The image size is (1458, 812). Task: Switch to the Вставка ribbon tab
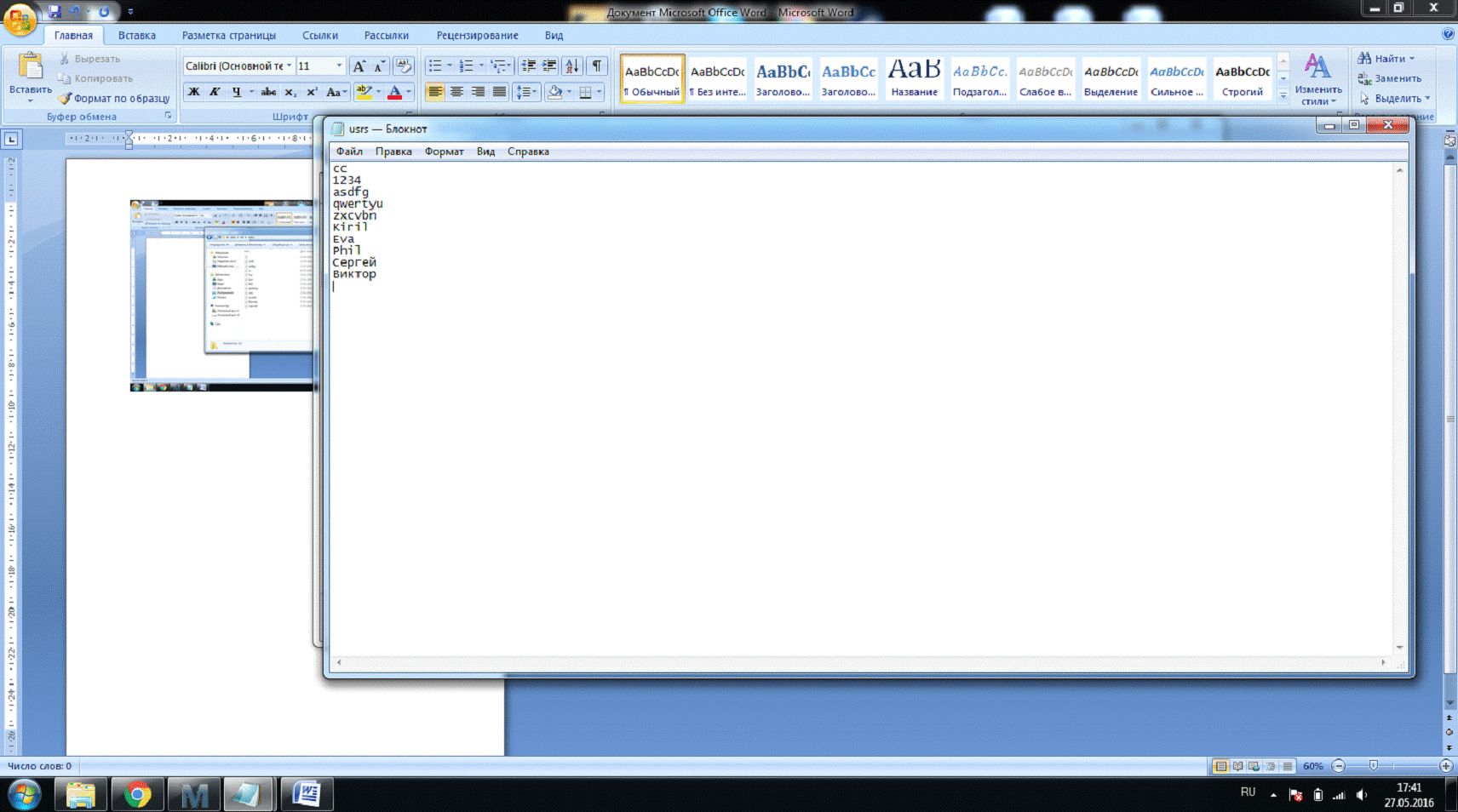click(x=136, y=36)
